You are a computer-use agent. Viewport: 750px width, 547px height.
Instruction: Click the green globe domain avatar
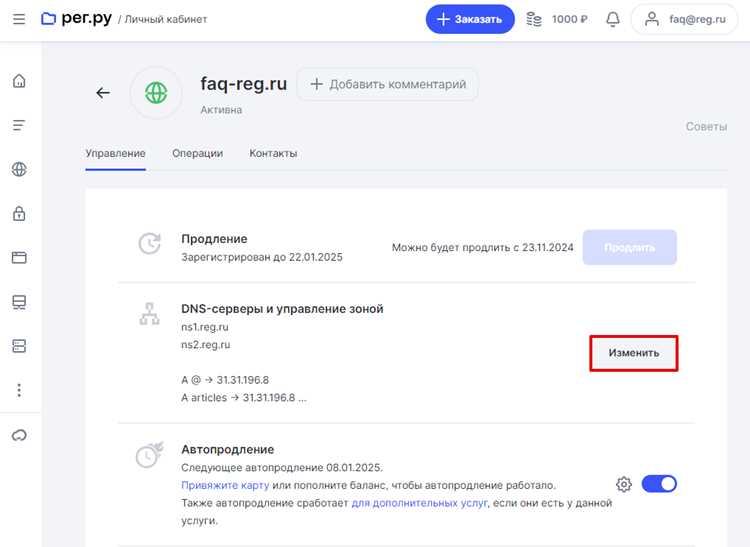156,93
